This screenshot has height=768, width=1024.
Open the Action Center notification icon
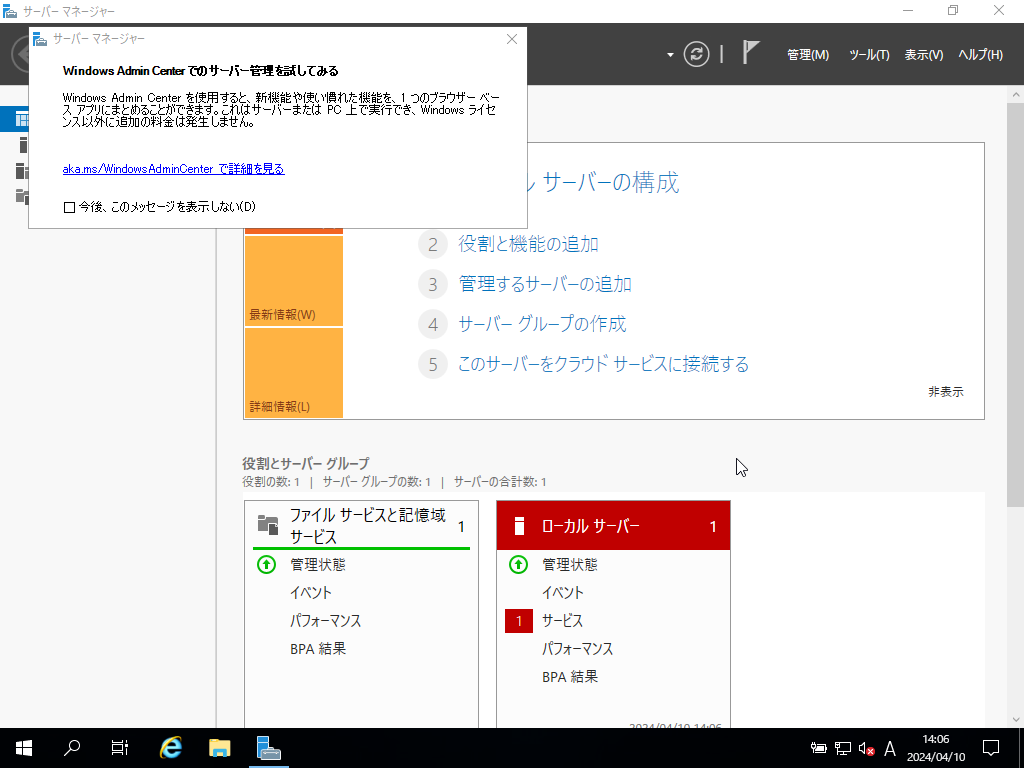(x=991, y=748)
